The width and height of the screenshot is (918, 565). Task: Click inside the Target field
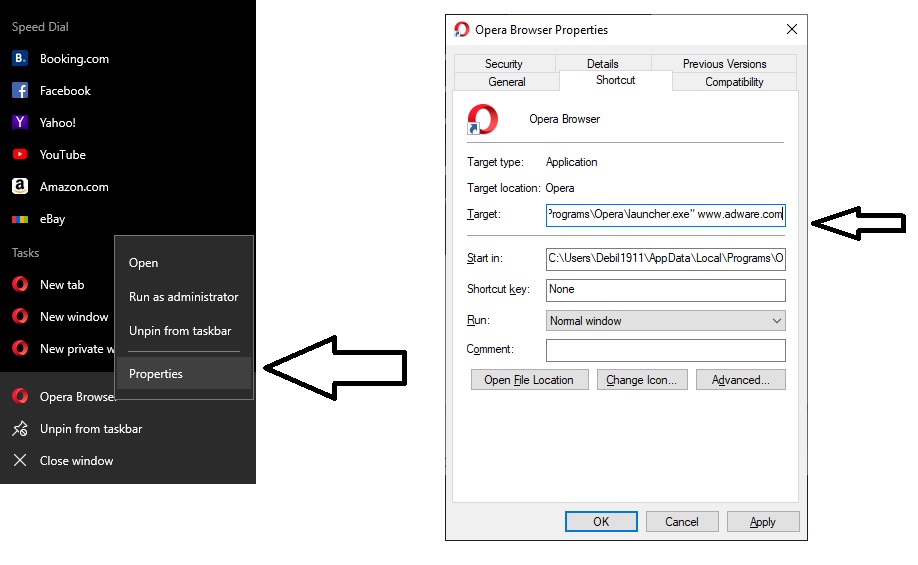(666, 215)
